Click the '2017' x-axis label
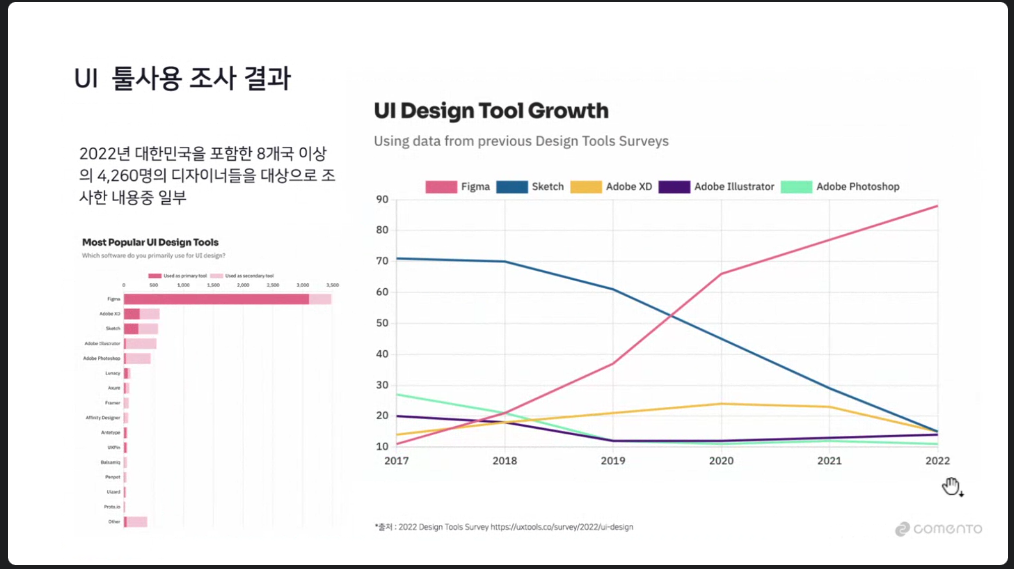 pyautogui.click(x=396, y=461)
